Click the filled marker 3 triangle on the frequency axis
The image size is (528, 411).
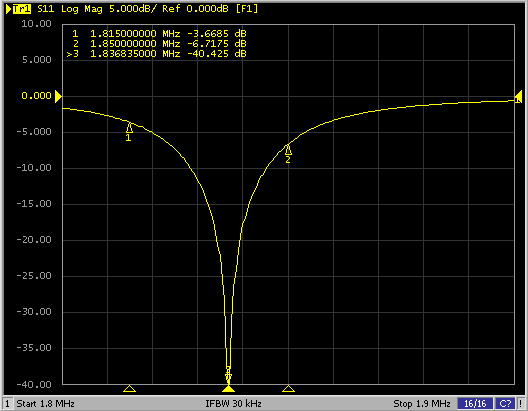point(228,389)
